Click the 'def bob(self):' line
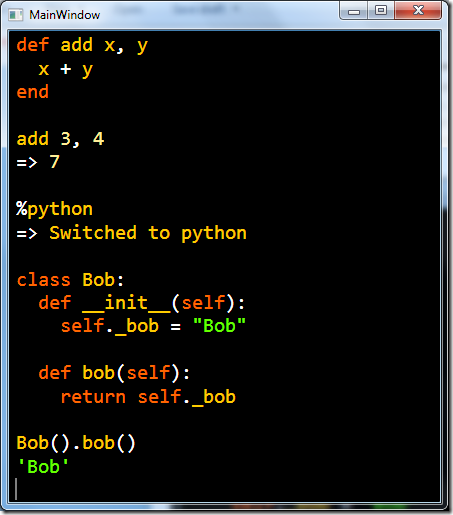The image size is (453, 515). coord(114,373)
